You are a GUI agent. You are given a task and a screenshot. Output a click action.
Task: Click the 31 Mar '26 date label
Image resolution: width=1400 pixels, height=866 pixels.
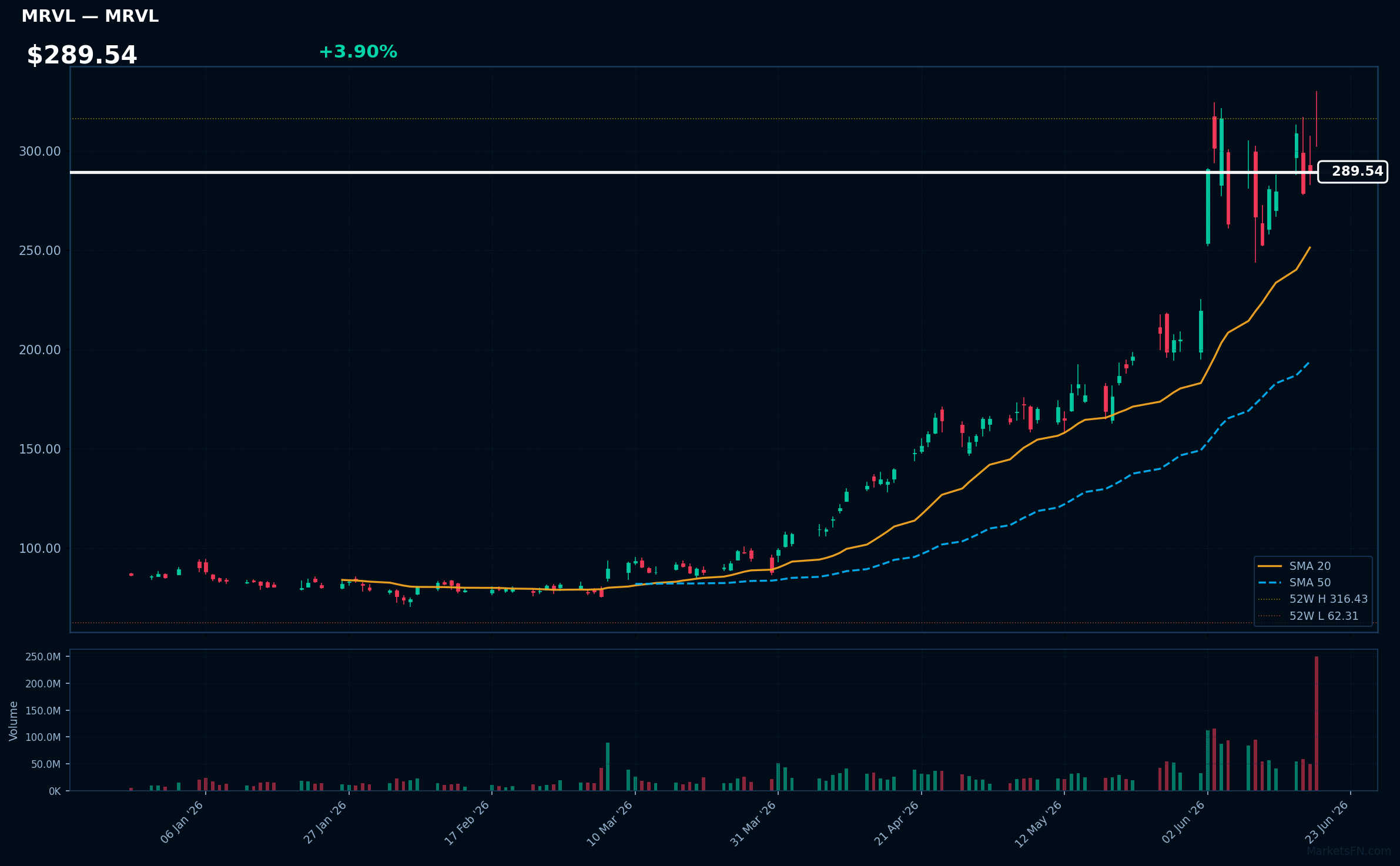(753, 824)
